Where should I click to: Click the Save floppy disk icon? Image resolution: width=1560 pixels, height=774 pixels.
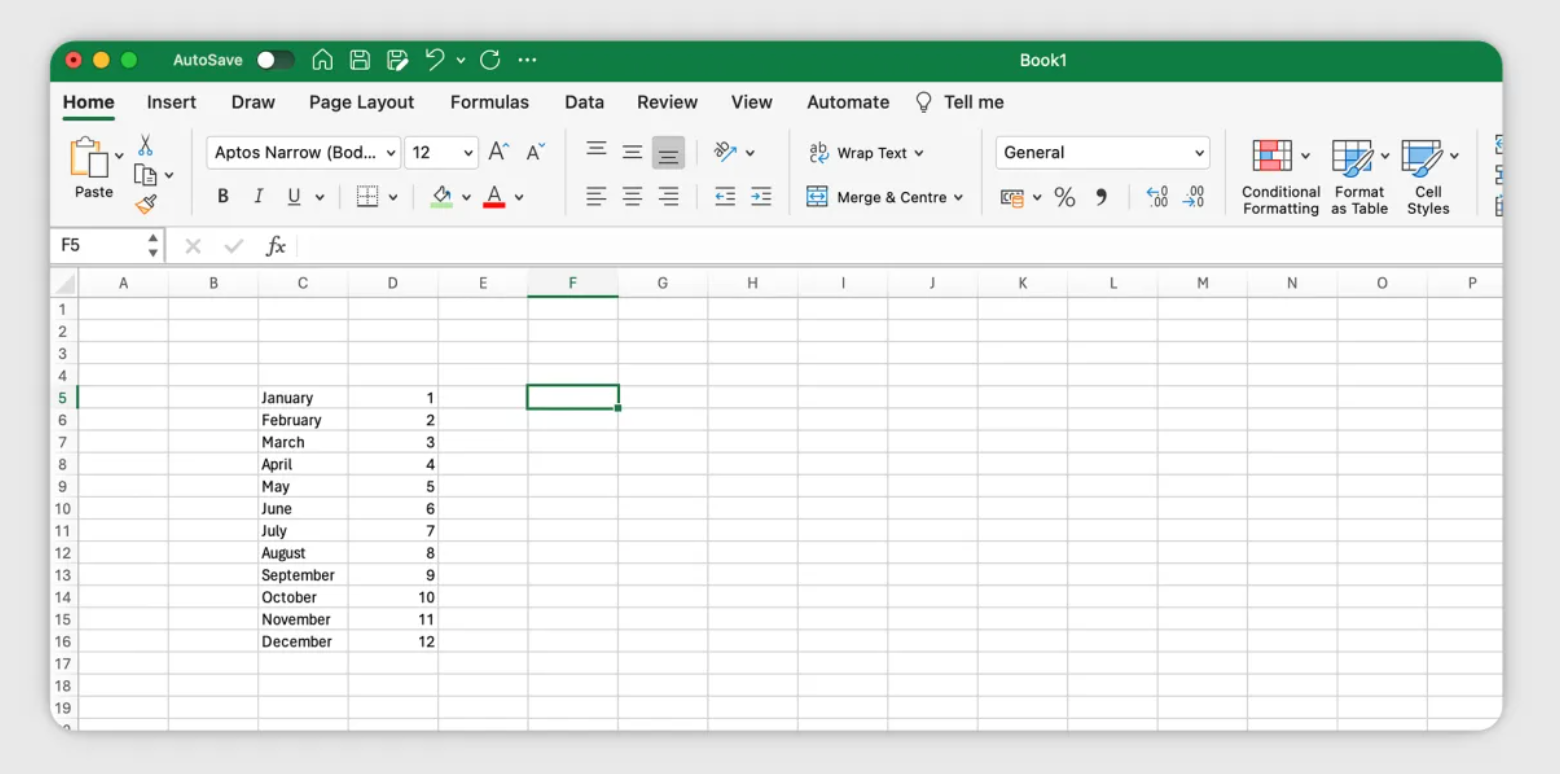(x=360, y=60)
